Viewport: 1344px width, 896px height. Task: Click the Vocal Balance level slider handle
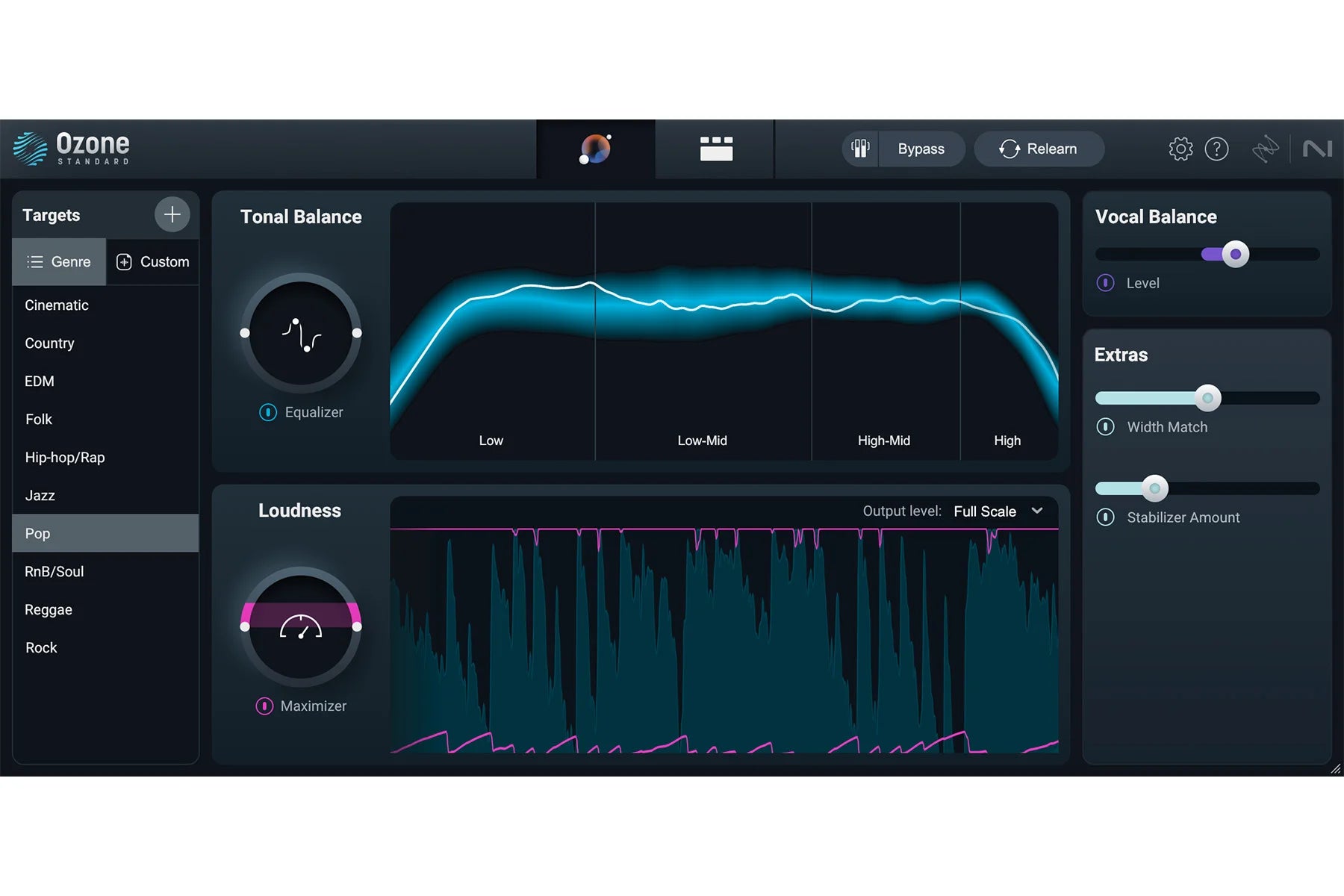pos(1235,255)
